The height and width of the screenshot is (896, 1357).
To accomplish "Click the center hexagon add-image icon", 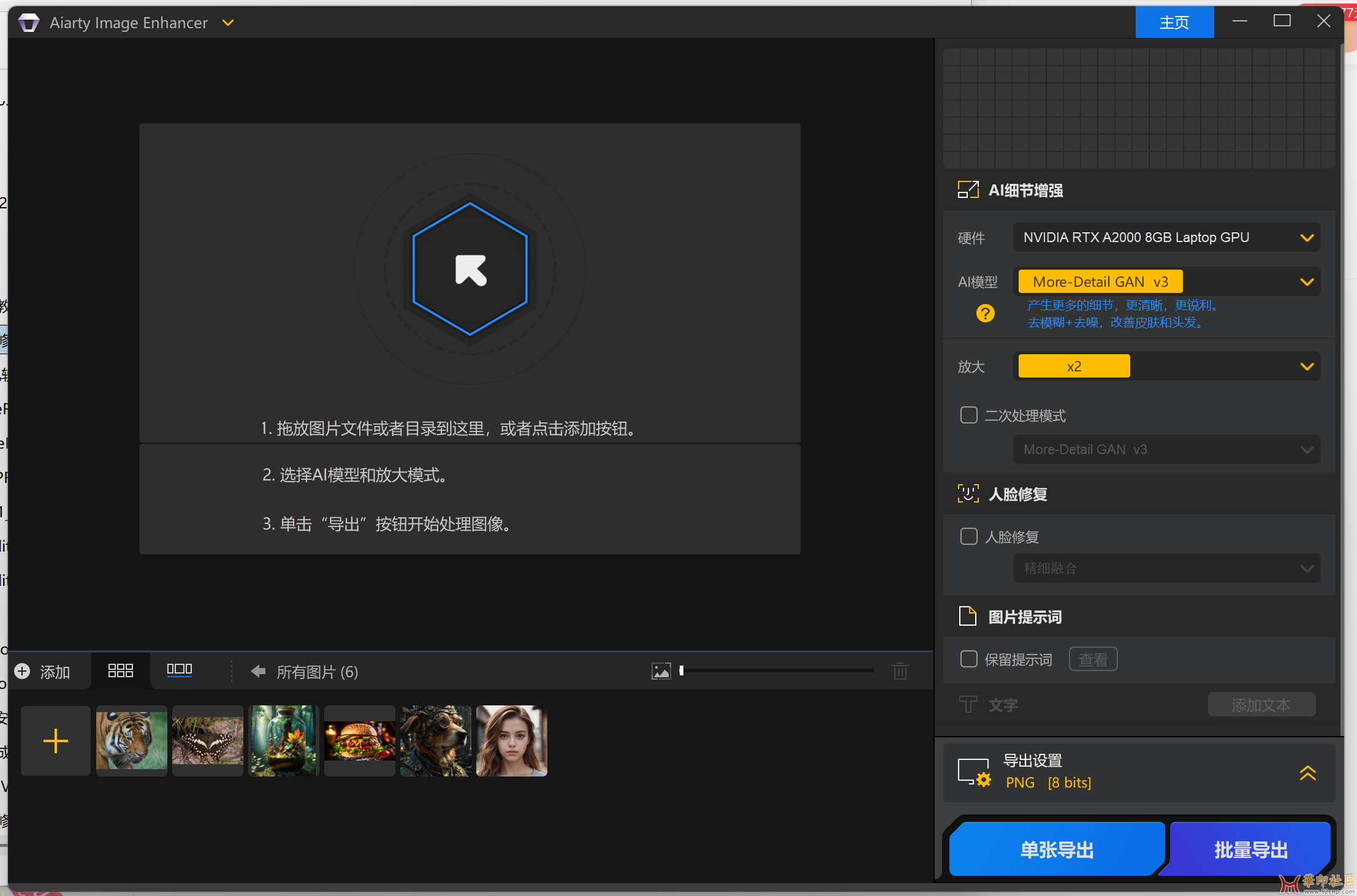I will pos(470,270).
